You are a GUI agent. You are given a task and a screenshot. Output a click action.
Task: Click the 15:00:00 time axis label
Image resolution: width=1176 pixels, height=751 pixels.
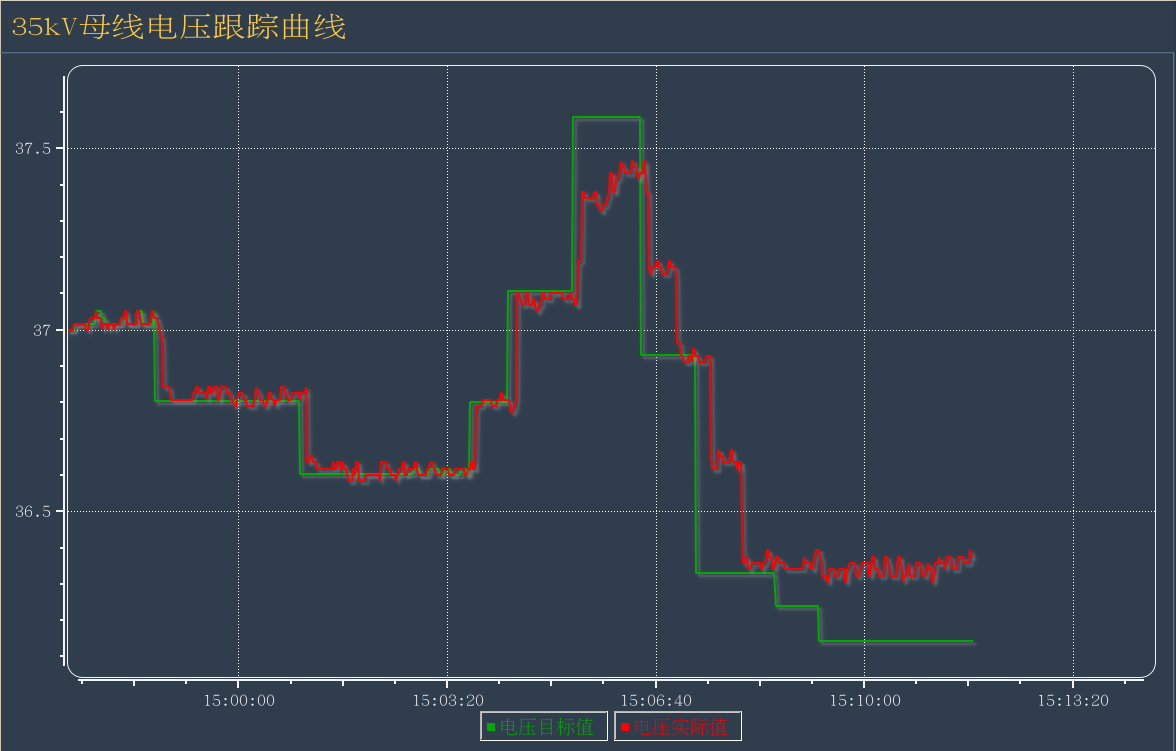point(238,701)
